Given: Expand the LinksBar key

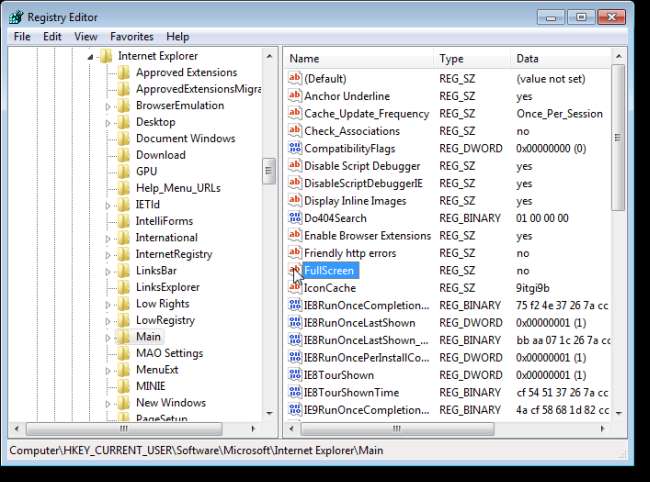Looking at the screenshot, I should point(108,272).
